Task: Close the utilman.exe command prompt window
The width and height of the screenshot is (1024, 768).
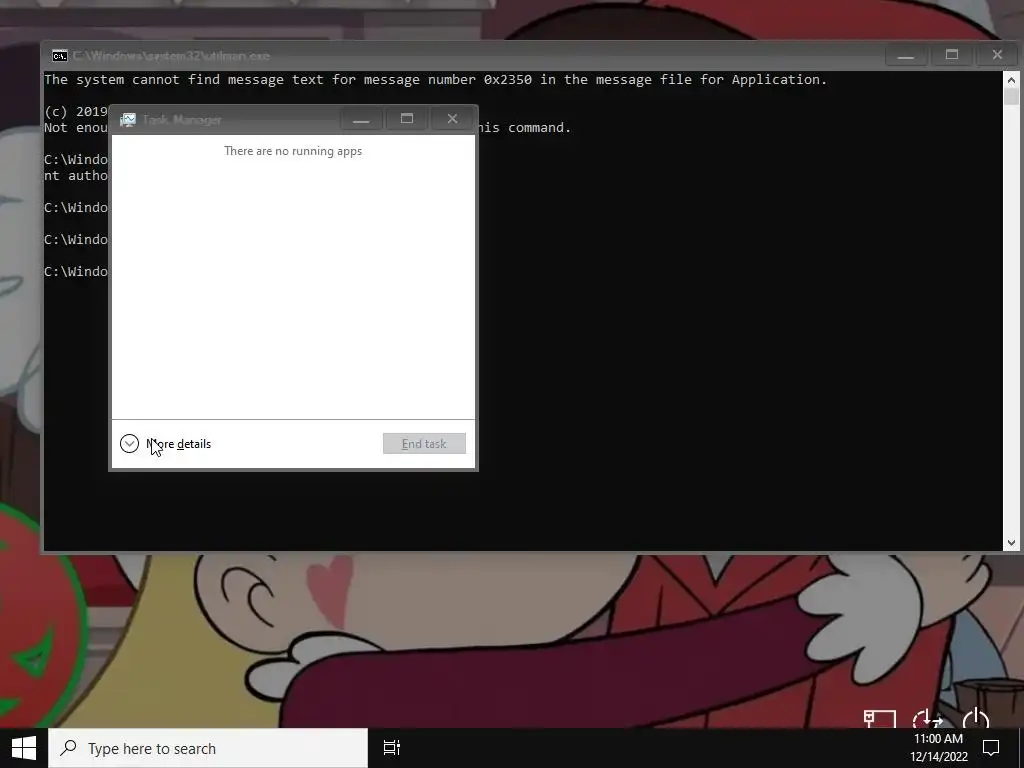Action: pos(997,56)
